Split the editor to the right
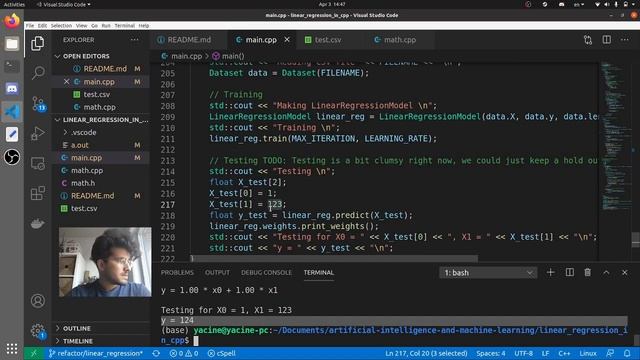Image resolution: width=640 pixels, height=360 pixels. click(x=607, y=40)
